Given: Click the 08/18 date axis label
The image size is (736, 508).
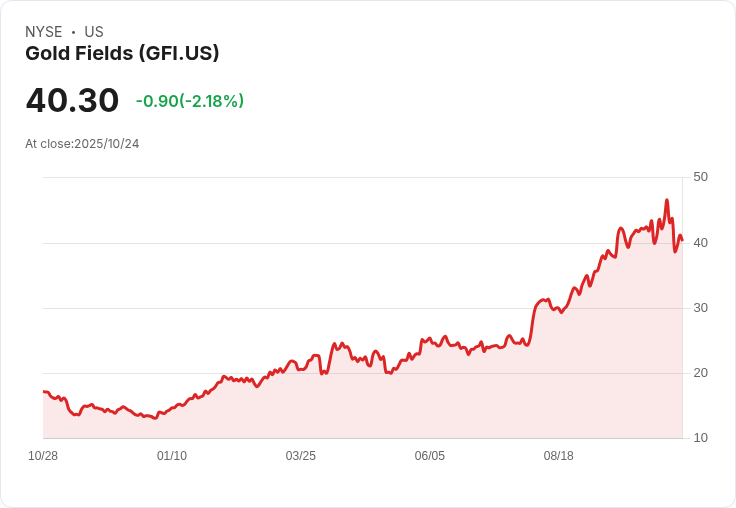Looking at the screenshot, I should pos(558,456).
